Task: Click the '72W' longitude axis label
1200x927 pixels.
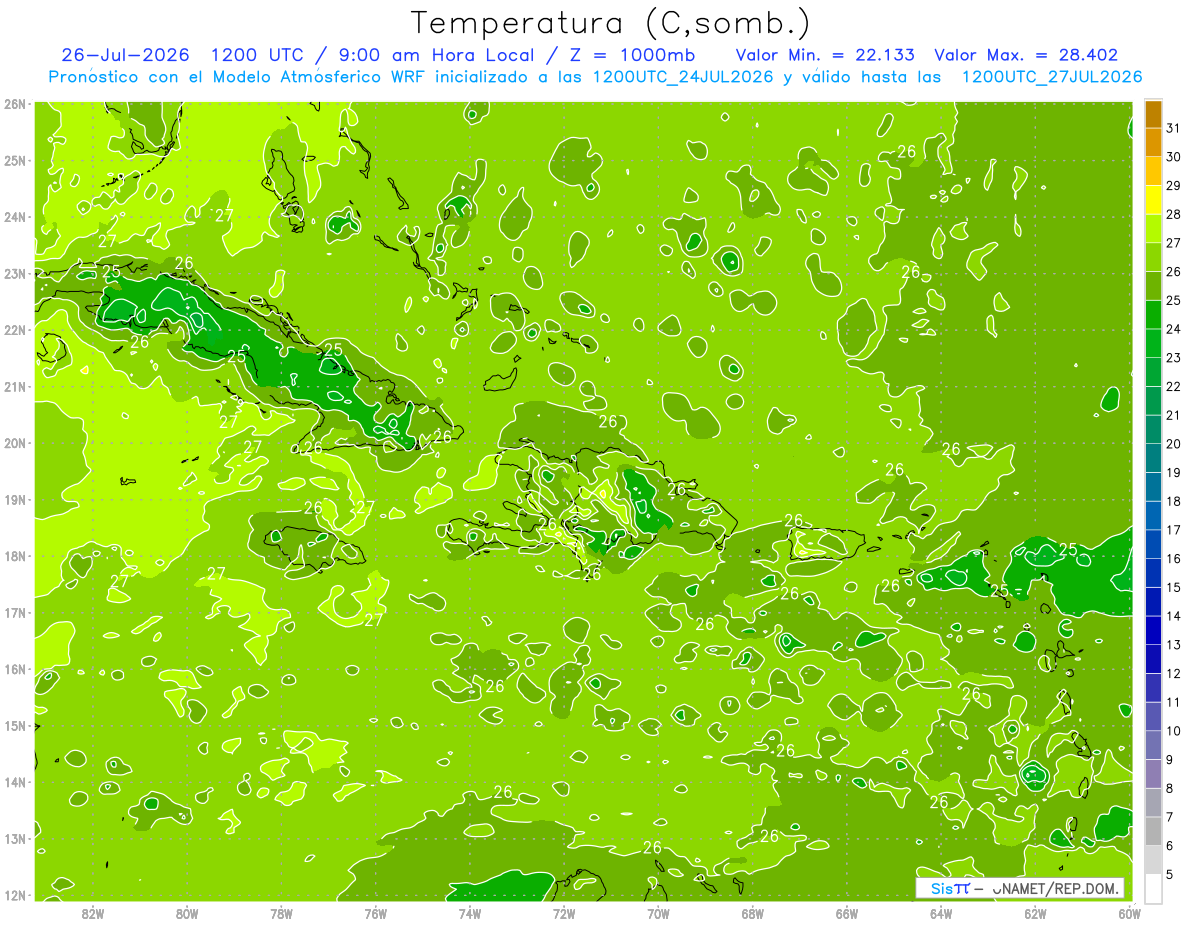Action: [564, 913]
